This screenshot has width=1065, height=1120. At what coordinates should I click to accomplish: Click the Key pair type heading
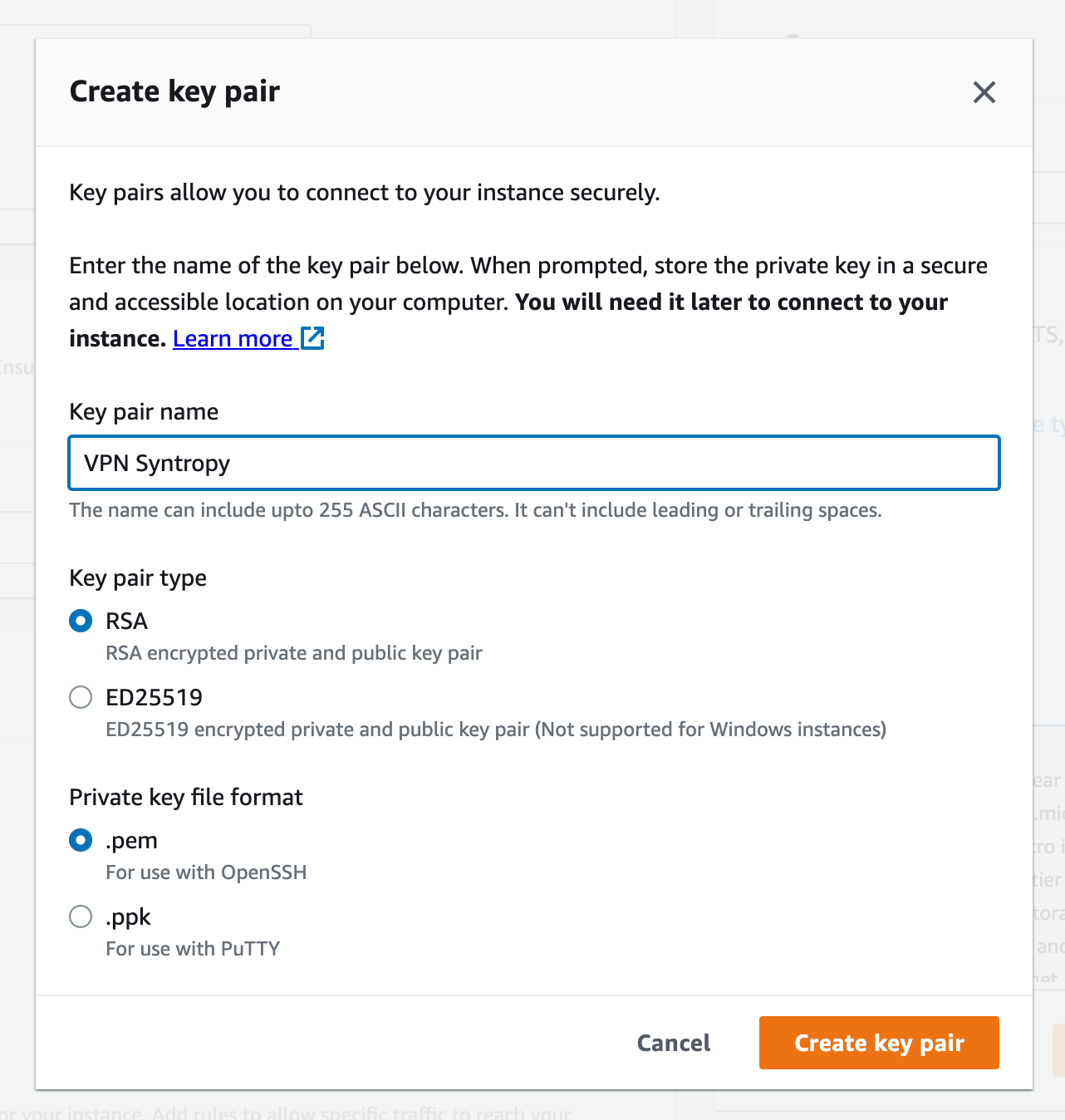(x=138, y=578)
